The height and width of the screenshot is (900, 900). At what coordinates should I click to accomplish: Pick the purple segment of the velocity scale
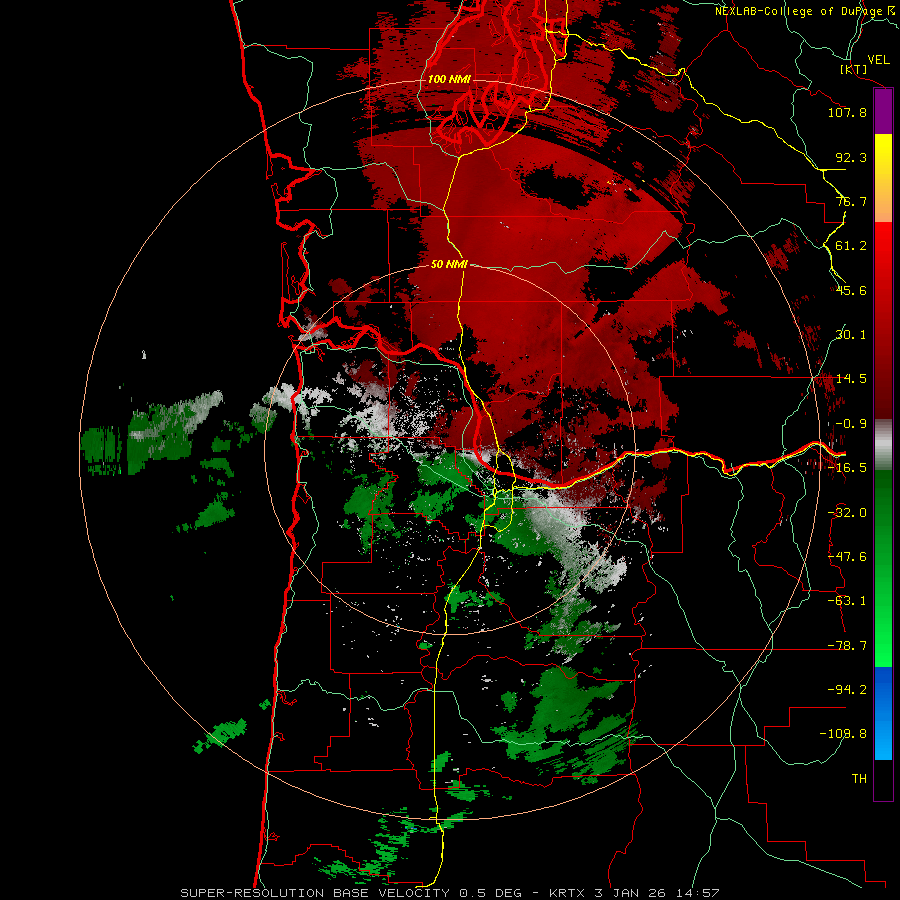883,112
